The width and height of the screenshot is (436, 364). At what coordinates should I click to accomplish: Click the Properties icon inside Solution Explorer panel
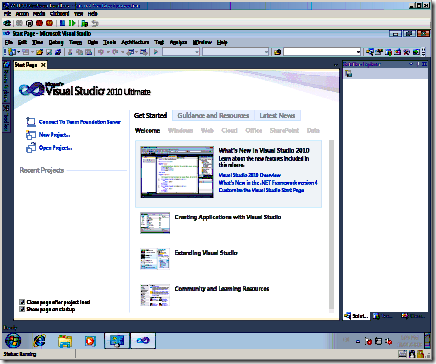pyautogui.click(x=349, y=74)
